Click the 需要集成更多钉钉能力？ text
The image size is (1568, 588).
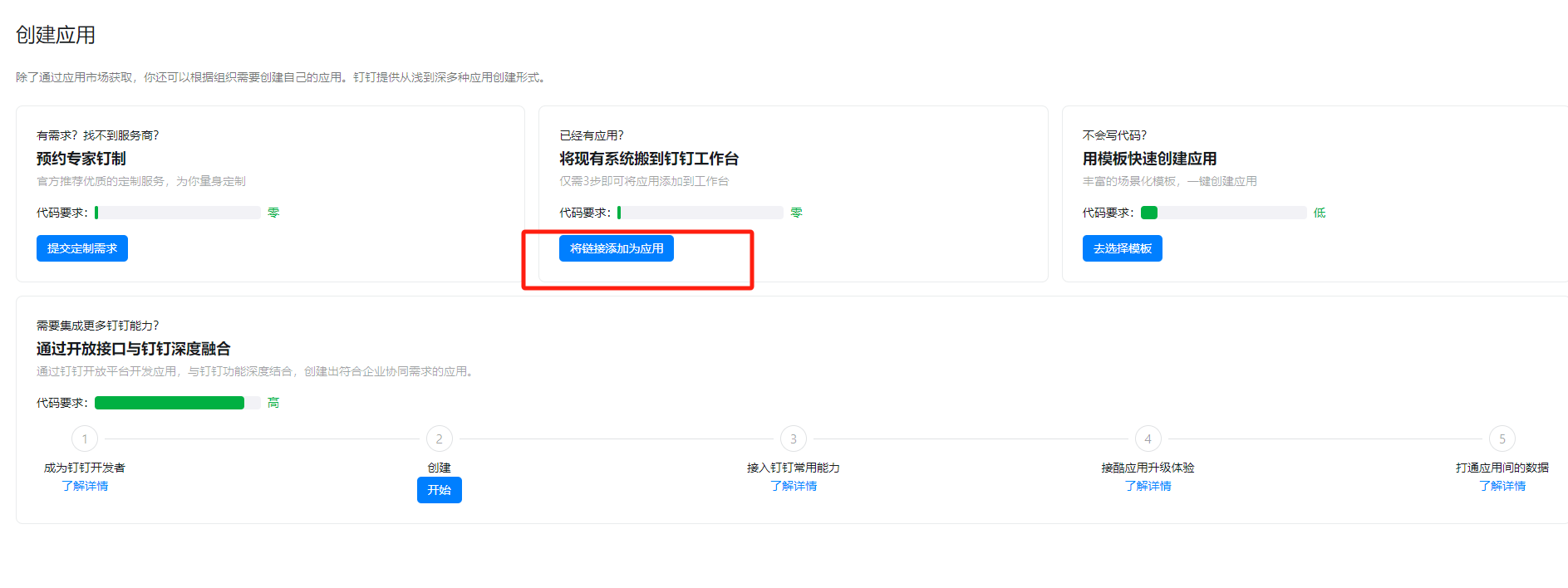point(98,326)
